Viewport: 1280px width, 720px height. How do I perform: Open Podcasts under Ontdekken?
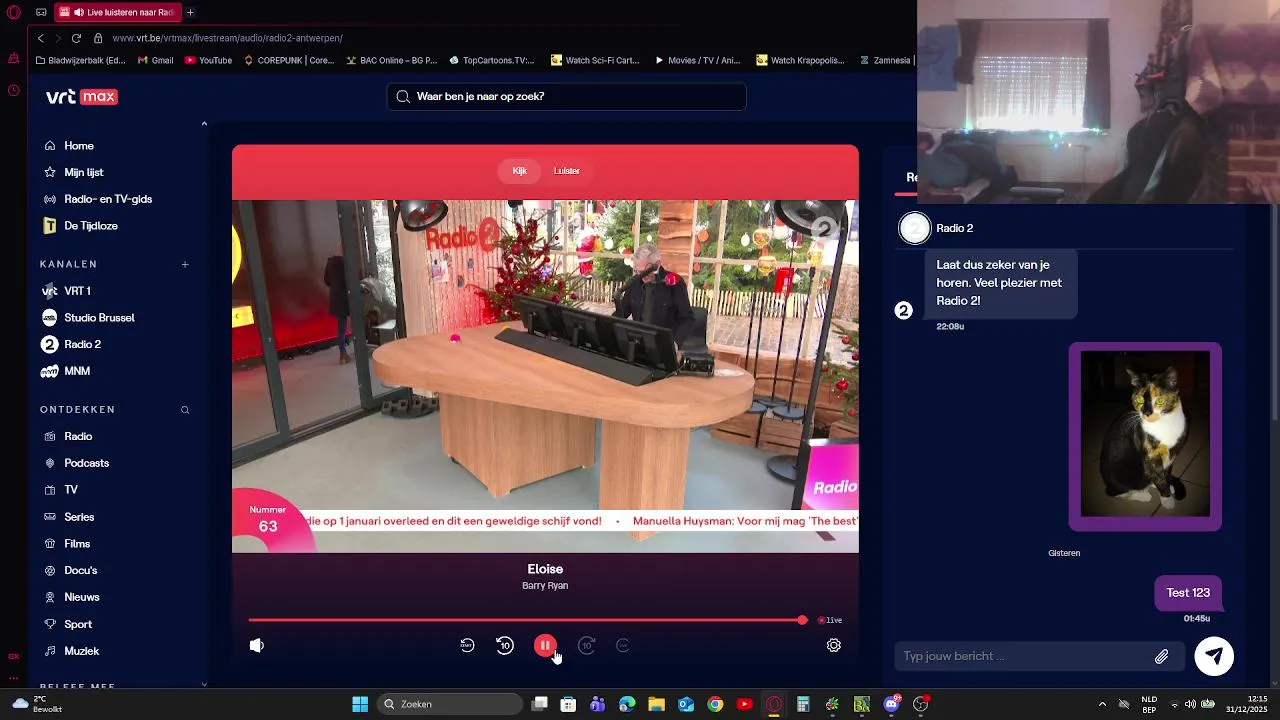86,463
